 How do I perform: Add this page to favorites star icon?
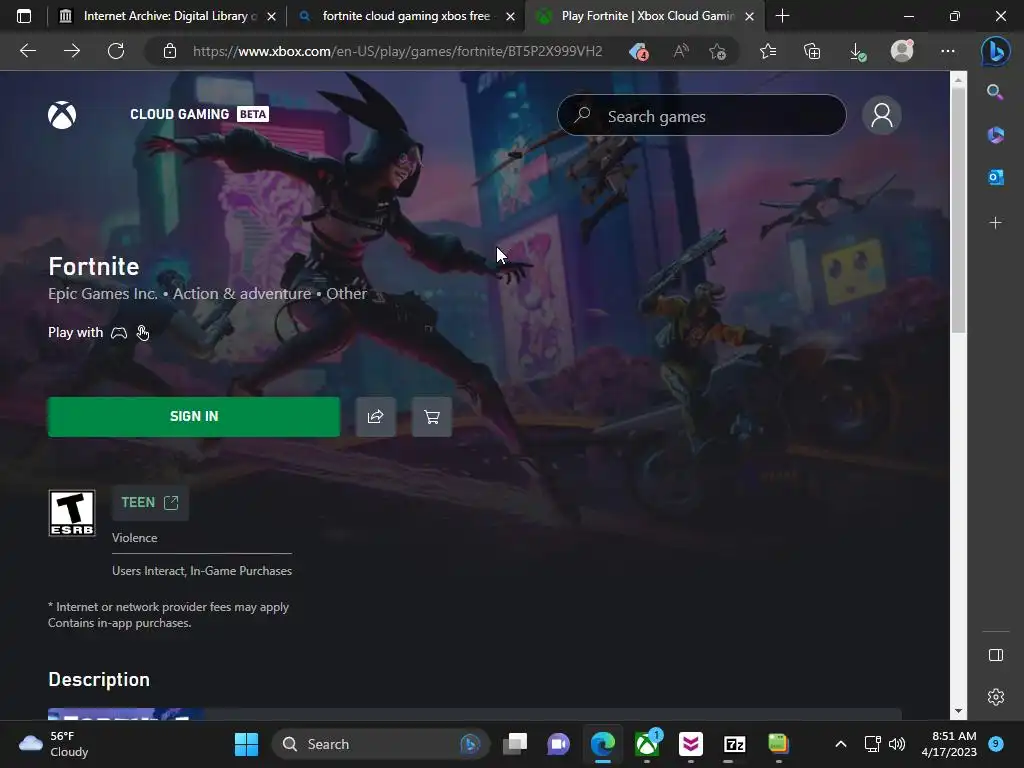pos(717,51)
